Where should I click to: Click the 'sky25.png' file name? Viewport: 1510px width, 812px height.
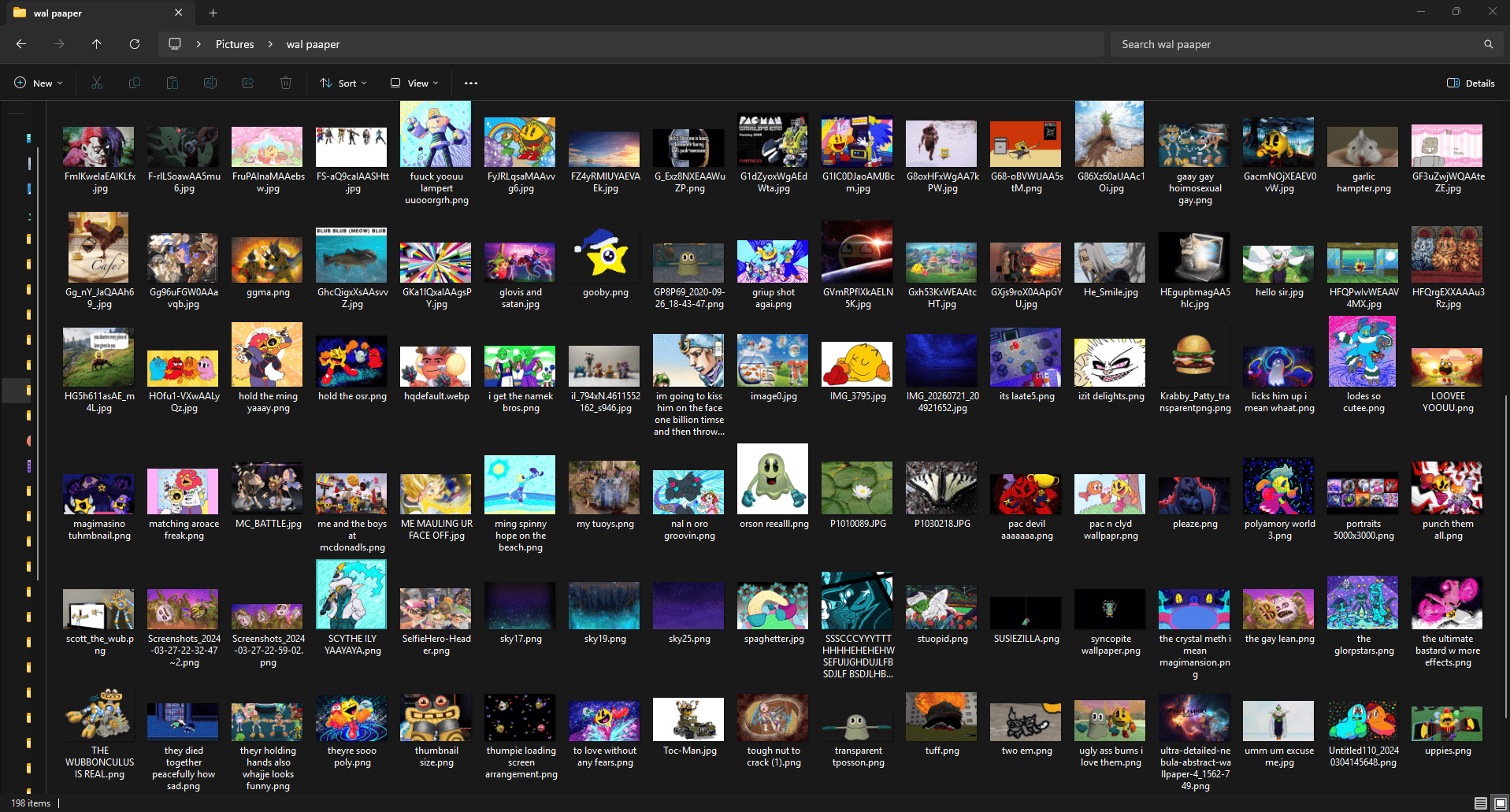tap(689, 639)
